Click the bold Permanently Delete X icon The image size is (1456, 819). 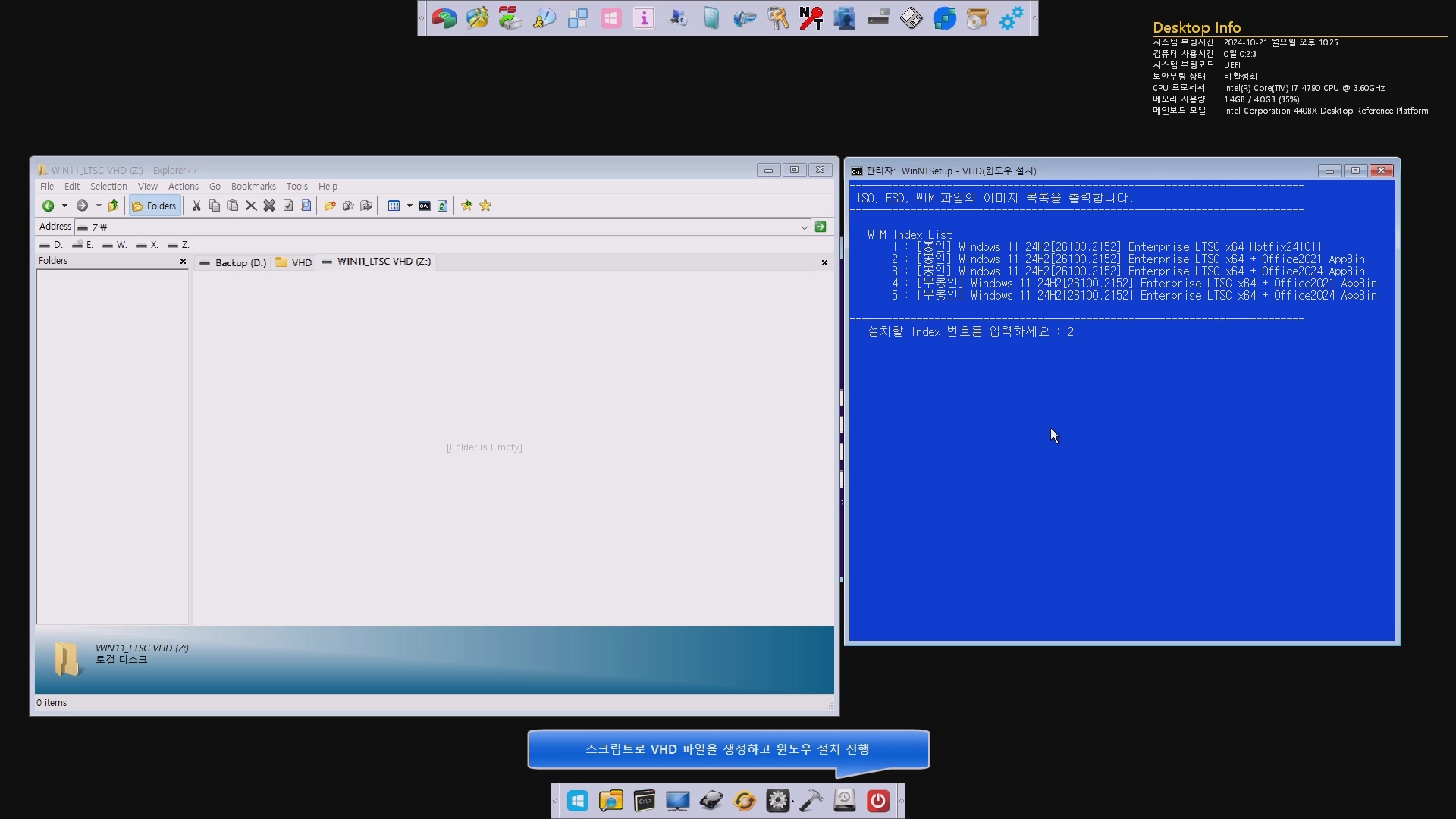pyautogui.click(x=269, y=206)
